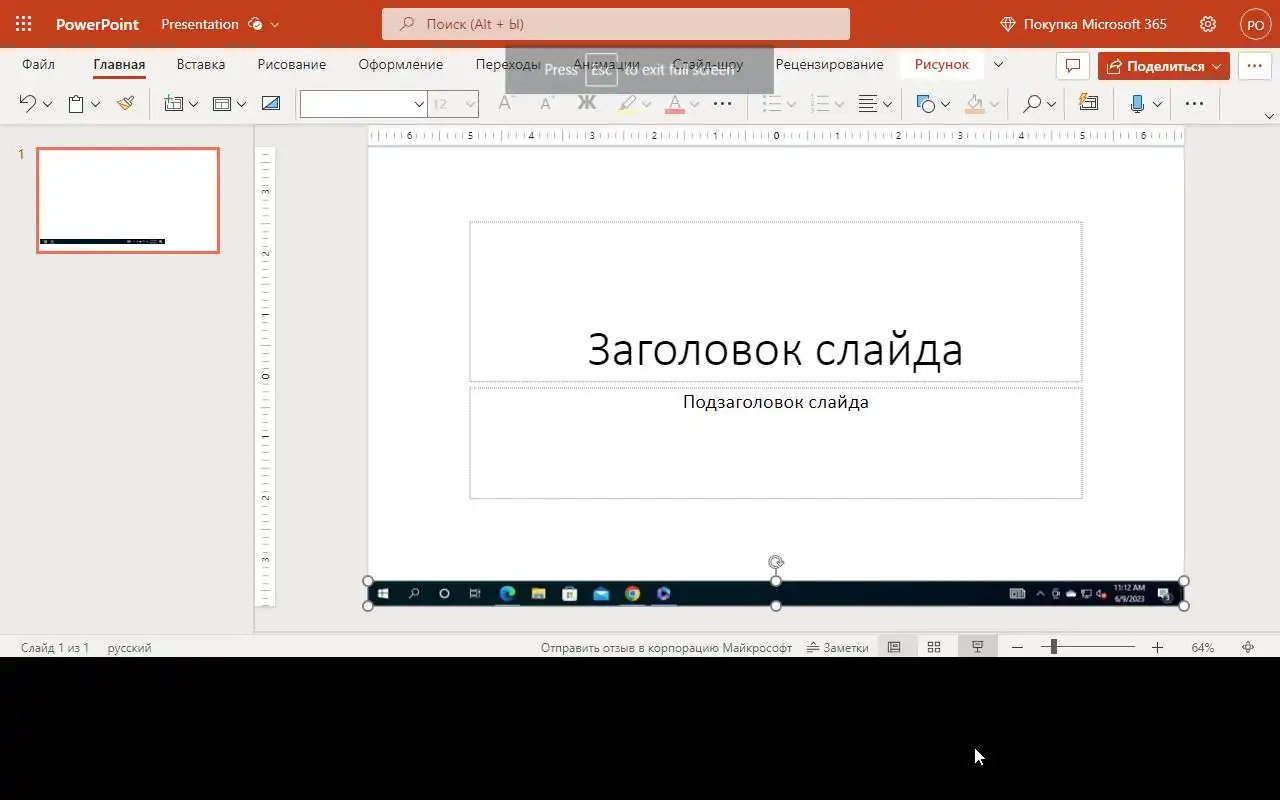This screenshot has height=800, width=1280.
Task: Click the zoom slider handle
Action: click(1053, 648)
